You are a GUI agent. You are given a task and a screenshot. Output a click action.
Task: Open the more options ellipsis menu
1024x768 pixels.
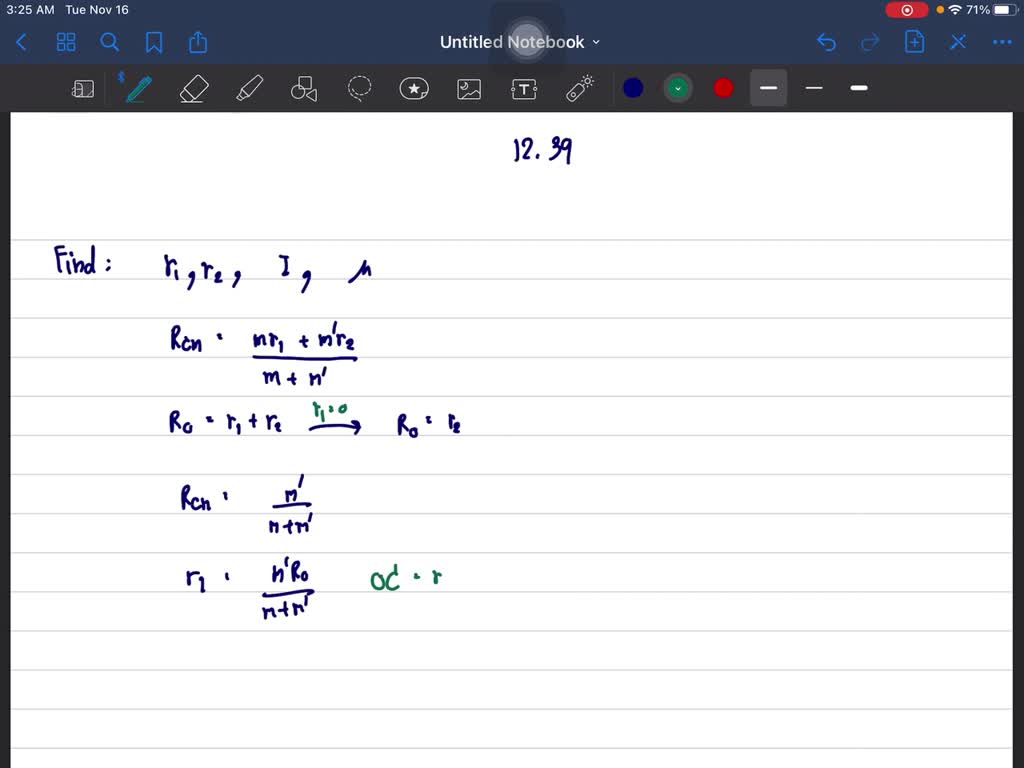point(1003,42)
